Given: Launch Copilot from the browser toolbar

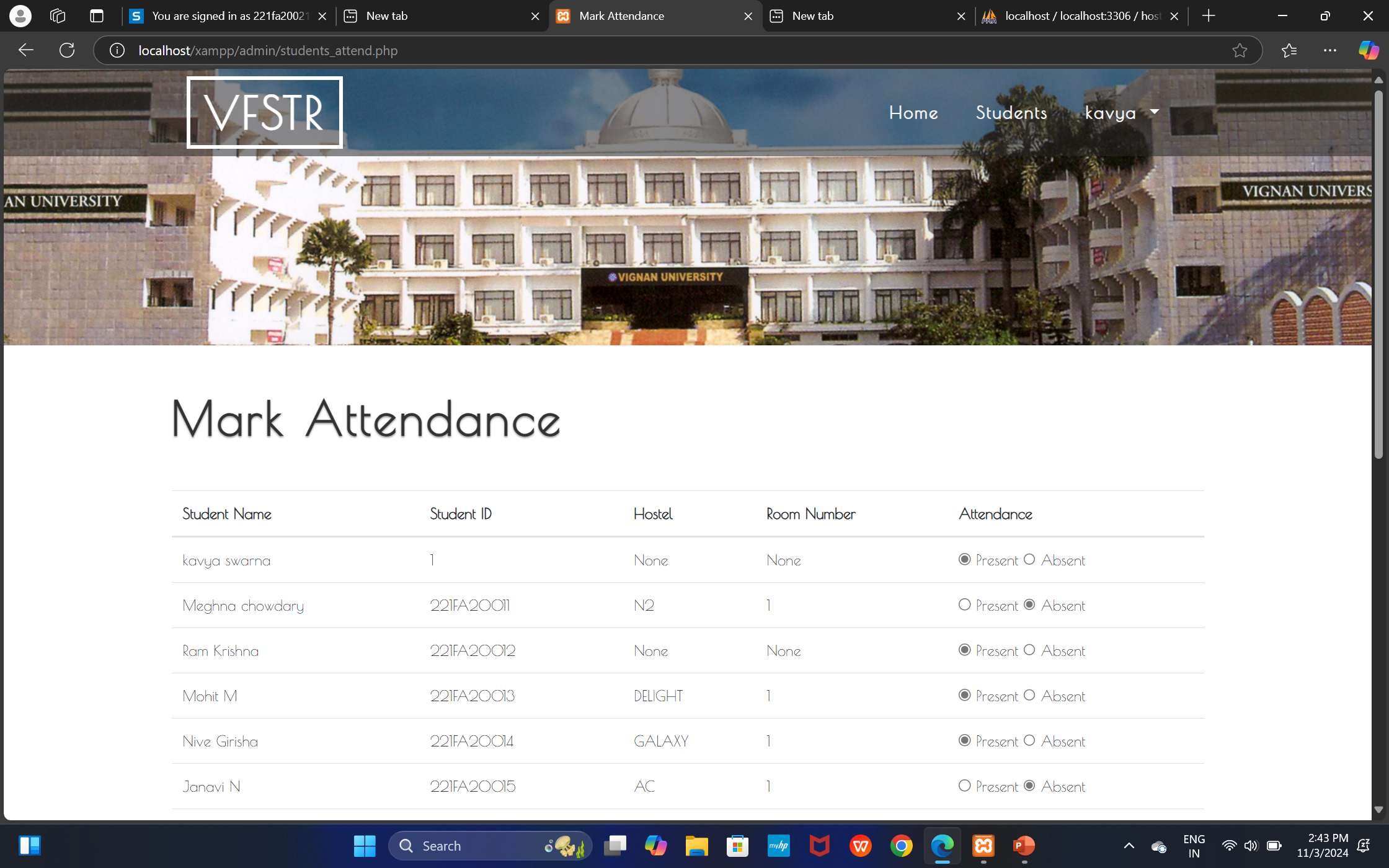Looking at the screenshot, I should [1369, 50].
